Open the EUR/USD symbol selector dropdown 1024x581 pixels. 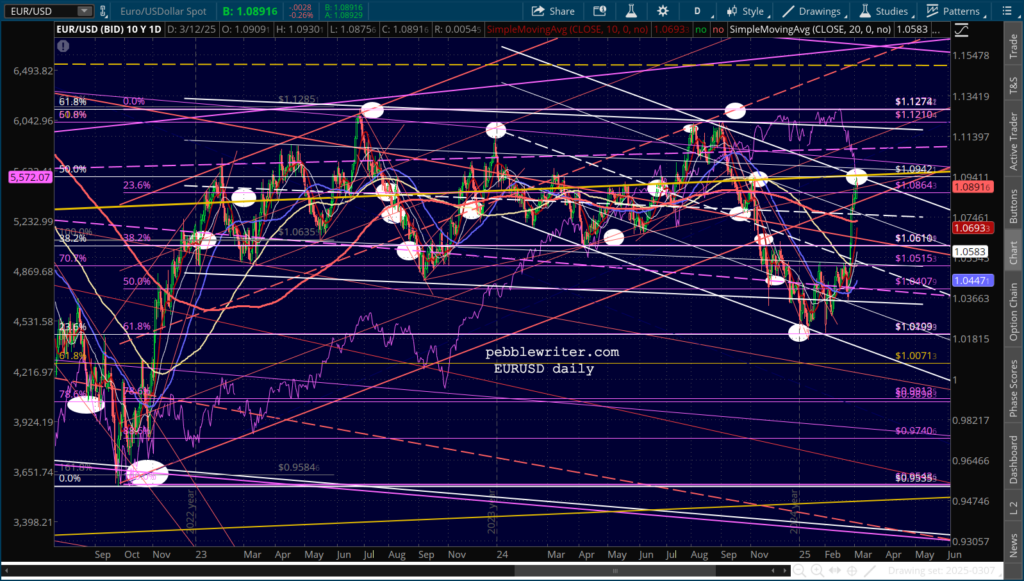pyautogui.click(x=85, y=10)
